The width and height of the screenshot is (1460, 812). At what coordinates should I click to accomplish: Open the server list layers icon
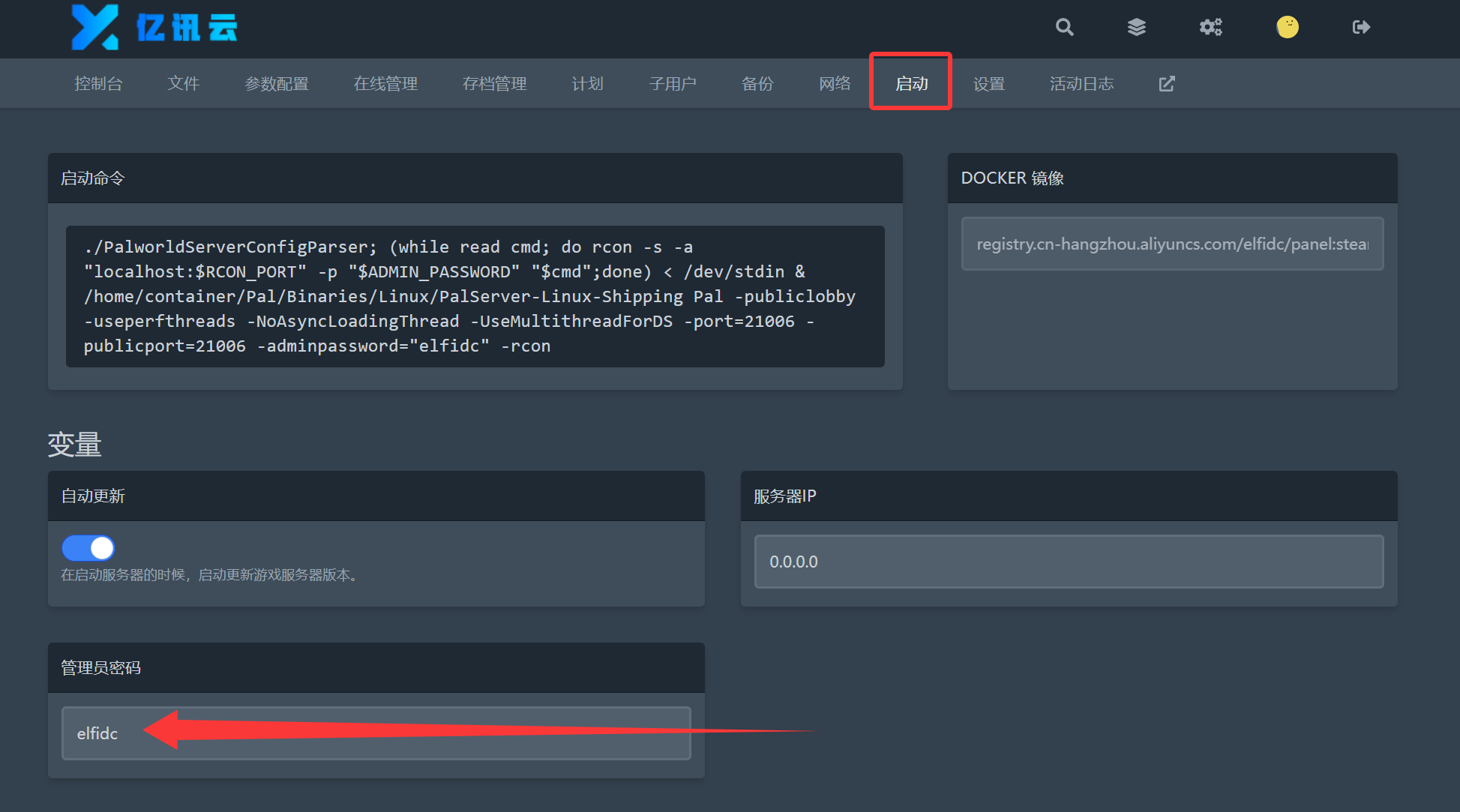[x=1137, y=28]
